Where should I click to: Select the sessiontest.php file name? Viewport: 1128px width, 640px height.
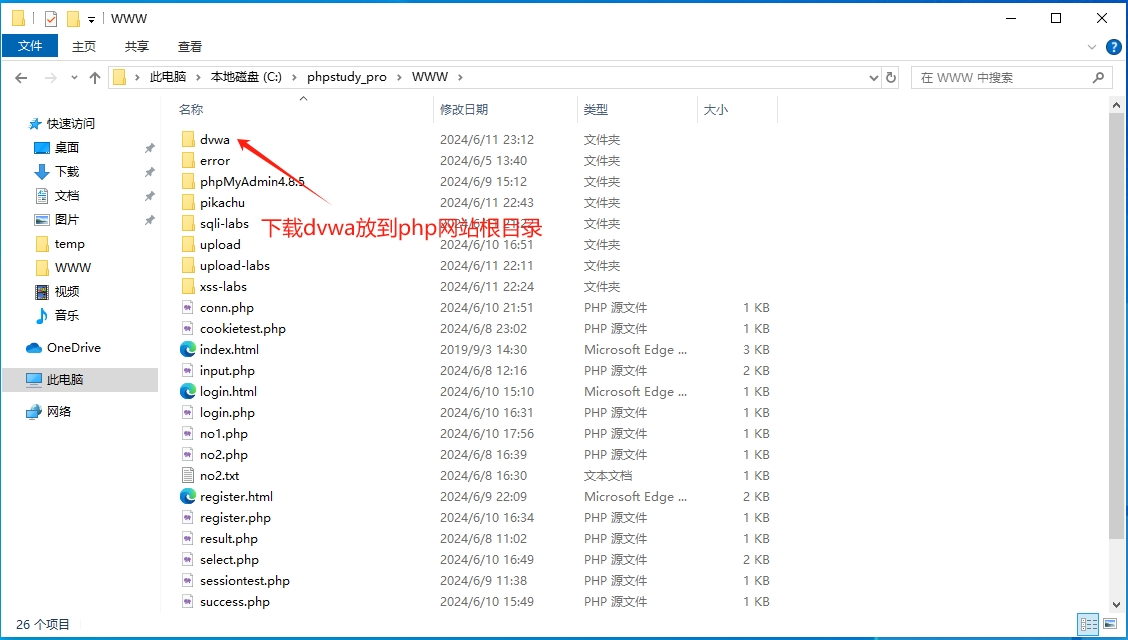245,580
